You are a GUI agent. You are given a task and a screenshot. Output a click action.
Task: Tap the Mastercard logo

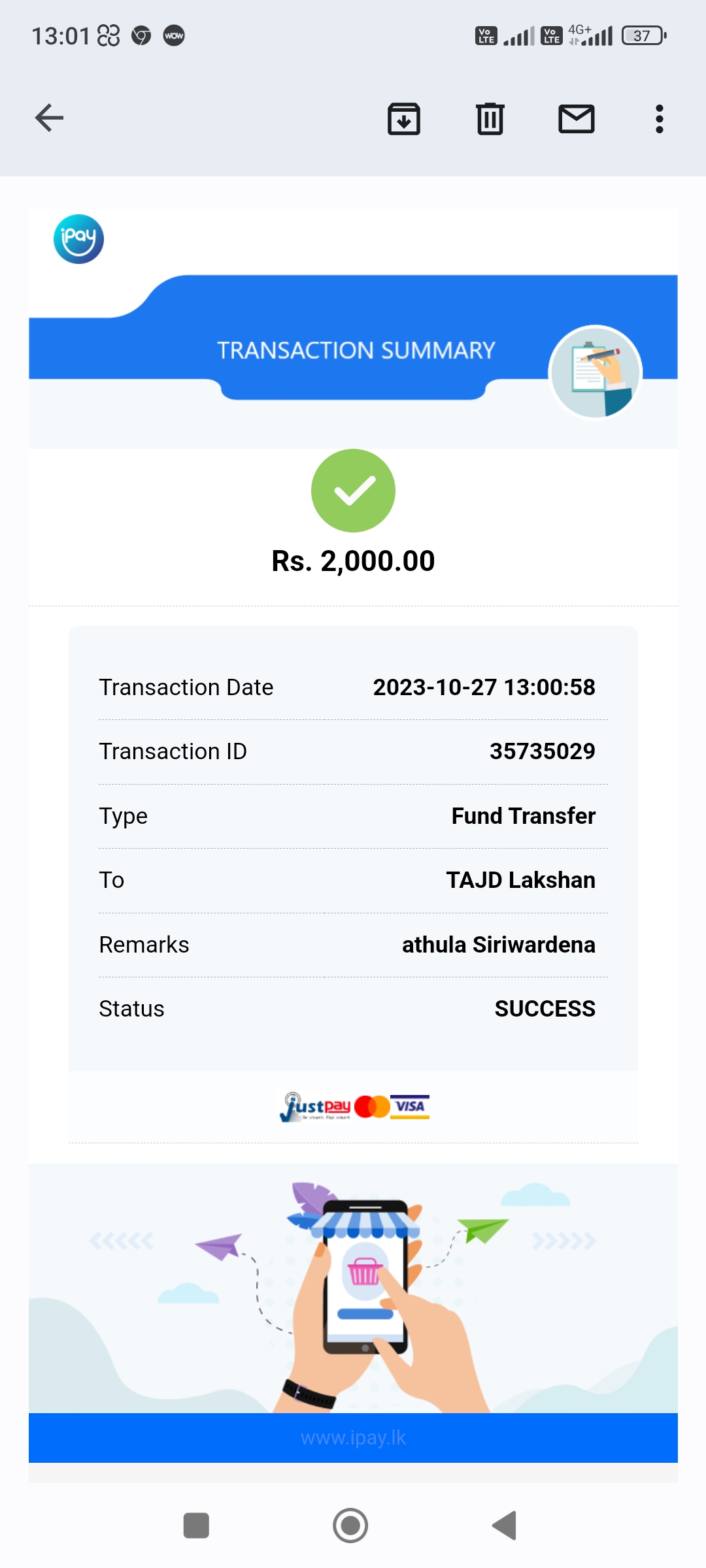372,1106
